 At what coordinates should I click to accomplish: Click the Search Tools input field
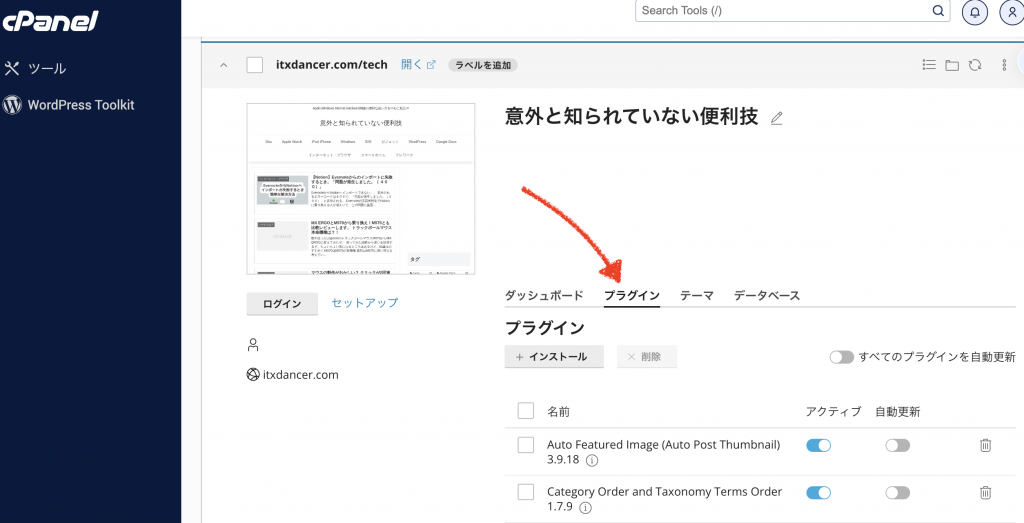click(x=780, y=11)
